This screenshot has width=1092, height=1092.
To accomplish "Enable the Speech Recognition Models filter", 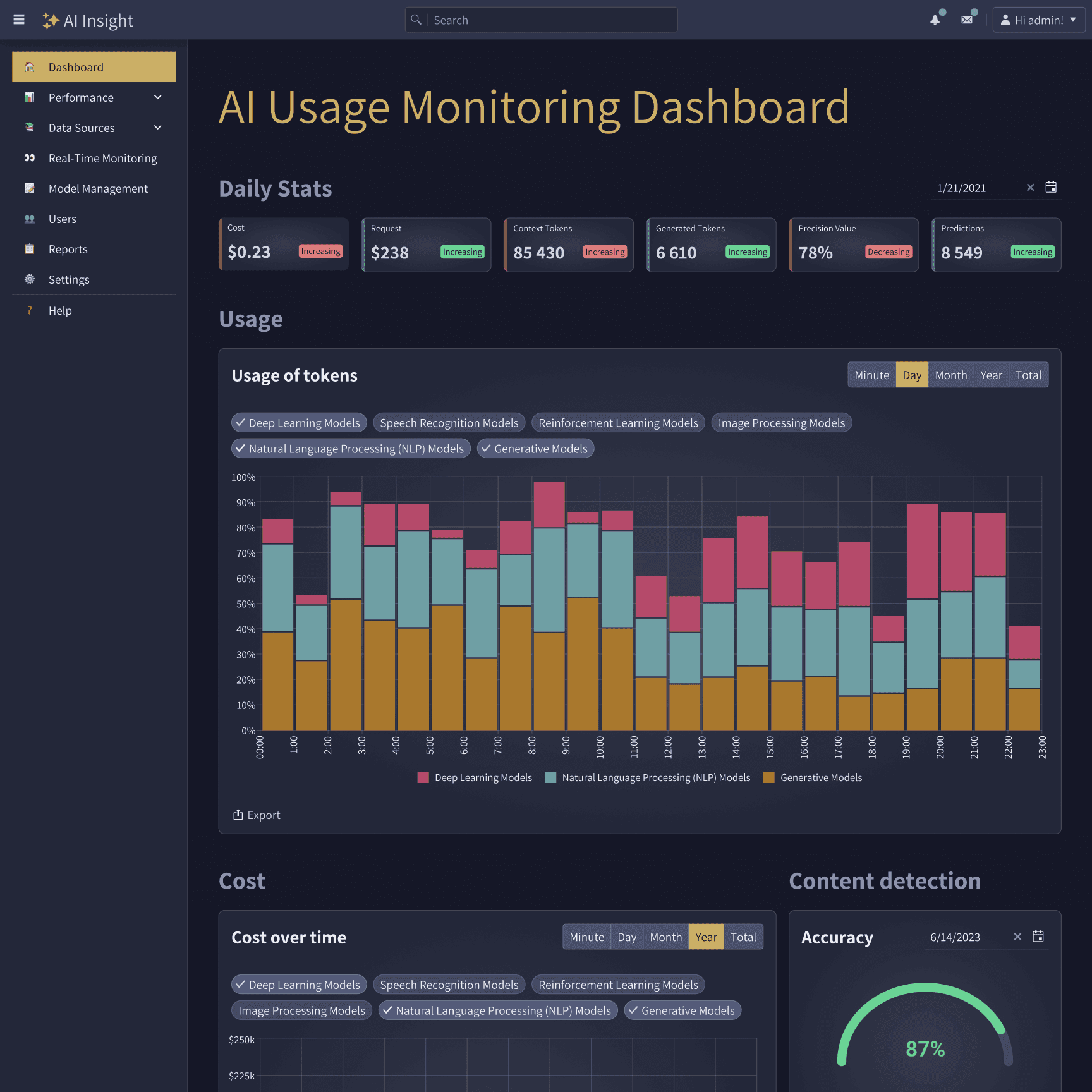I will [449, 422].
